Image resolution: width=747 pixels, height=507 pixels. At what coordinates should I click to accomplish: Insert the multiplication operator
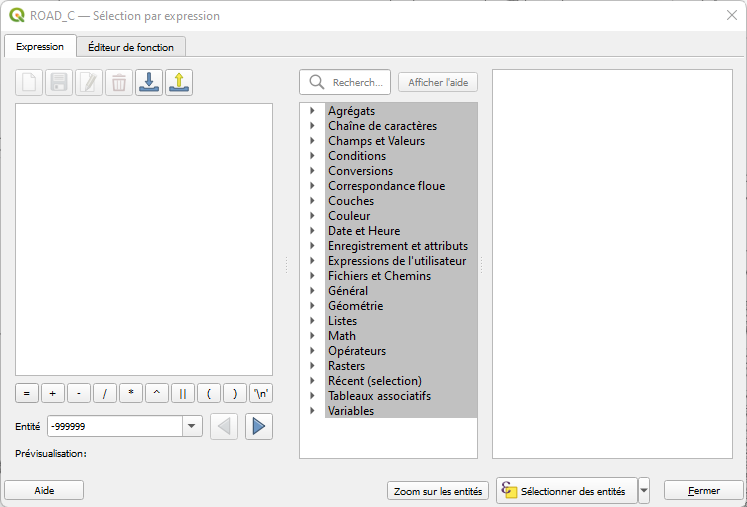coord(131,394)
